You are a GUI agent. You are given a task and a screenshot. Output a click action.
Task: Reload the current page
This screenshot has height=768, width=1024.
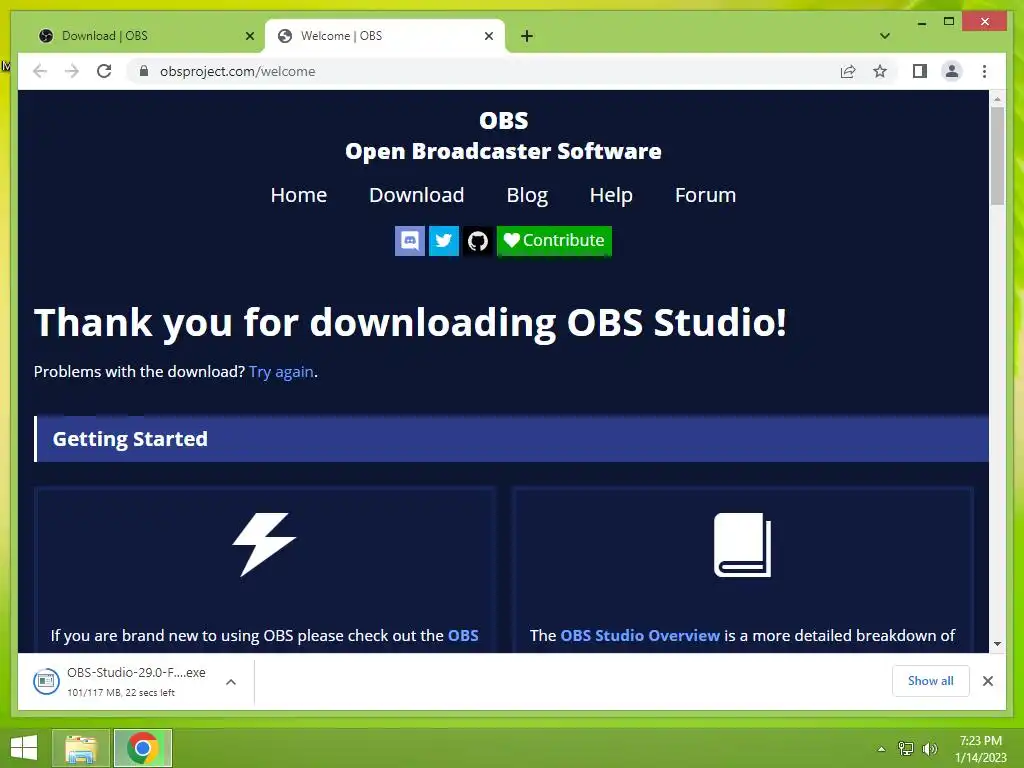pyautogui.click(x=104, y=71)
